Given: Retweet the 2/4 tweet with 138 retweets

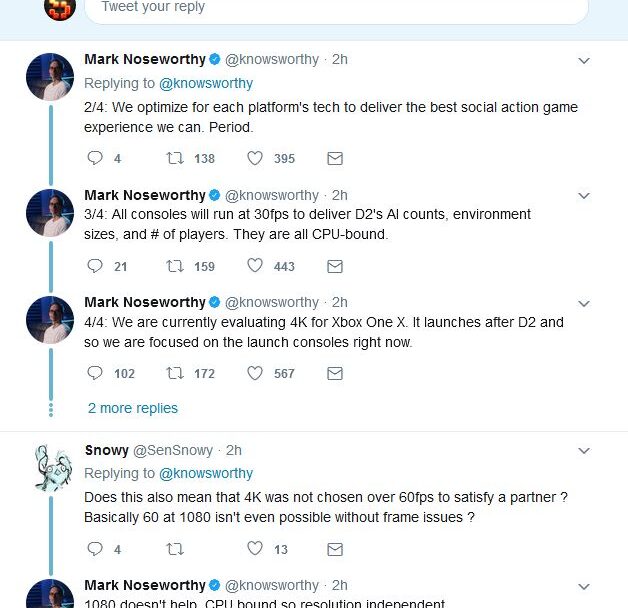Looking at the screenshot, I should pyautogui.click(x=174, y=158).
